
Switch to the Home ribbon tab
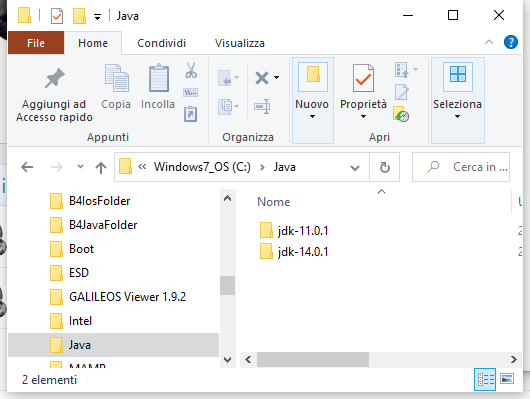coord(93,43)
